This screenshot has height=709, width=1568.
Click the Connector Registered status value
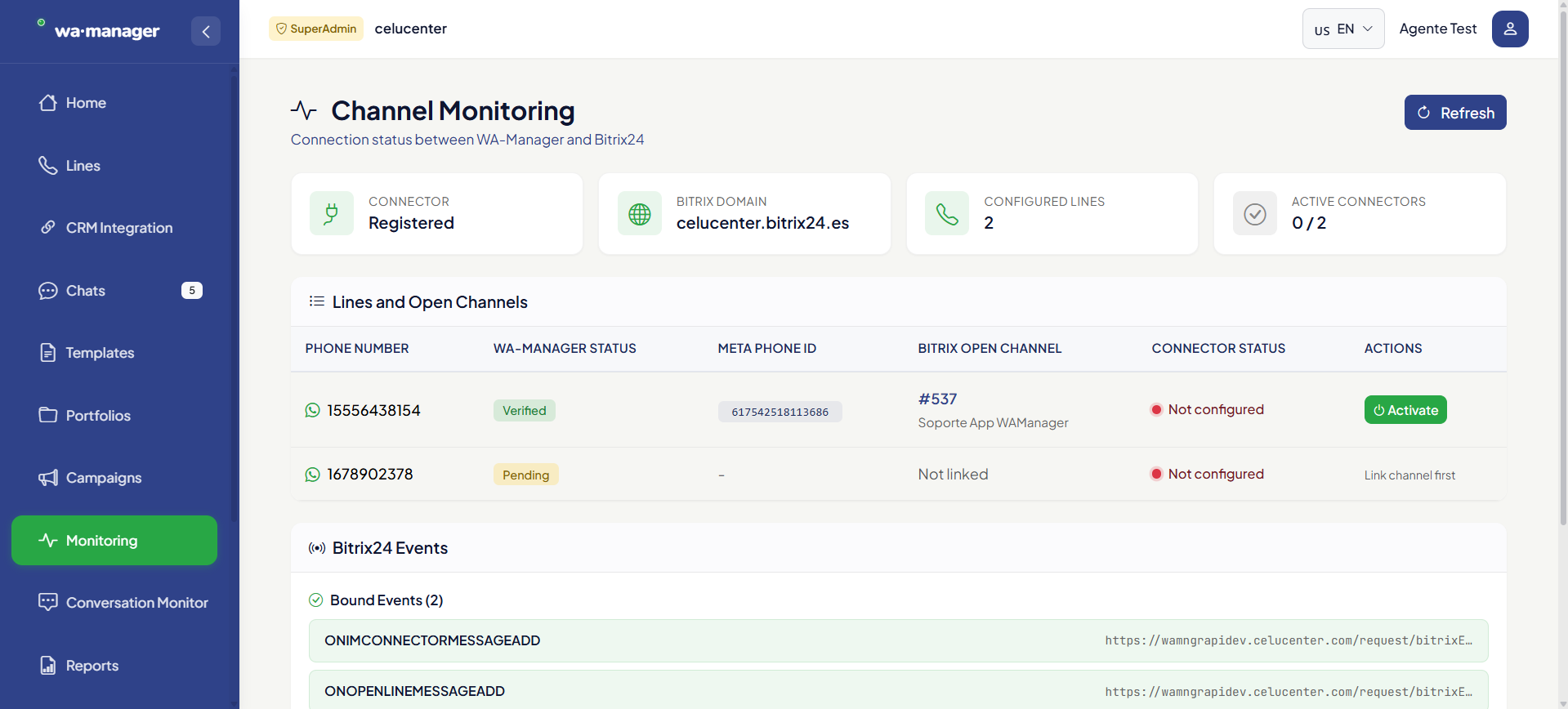point(411,223)
